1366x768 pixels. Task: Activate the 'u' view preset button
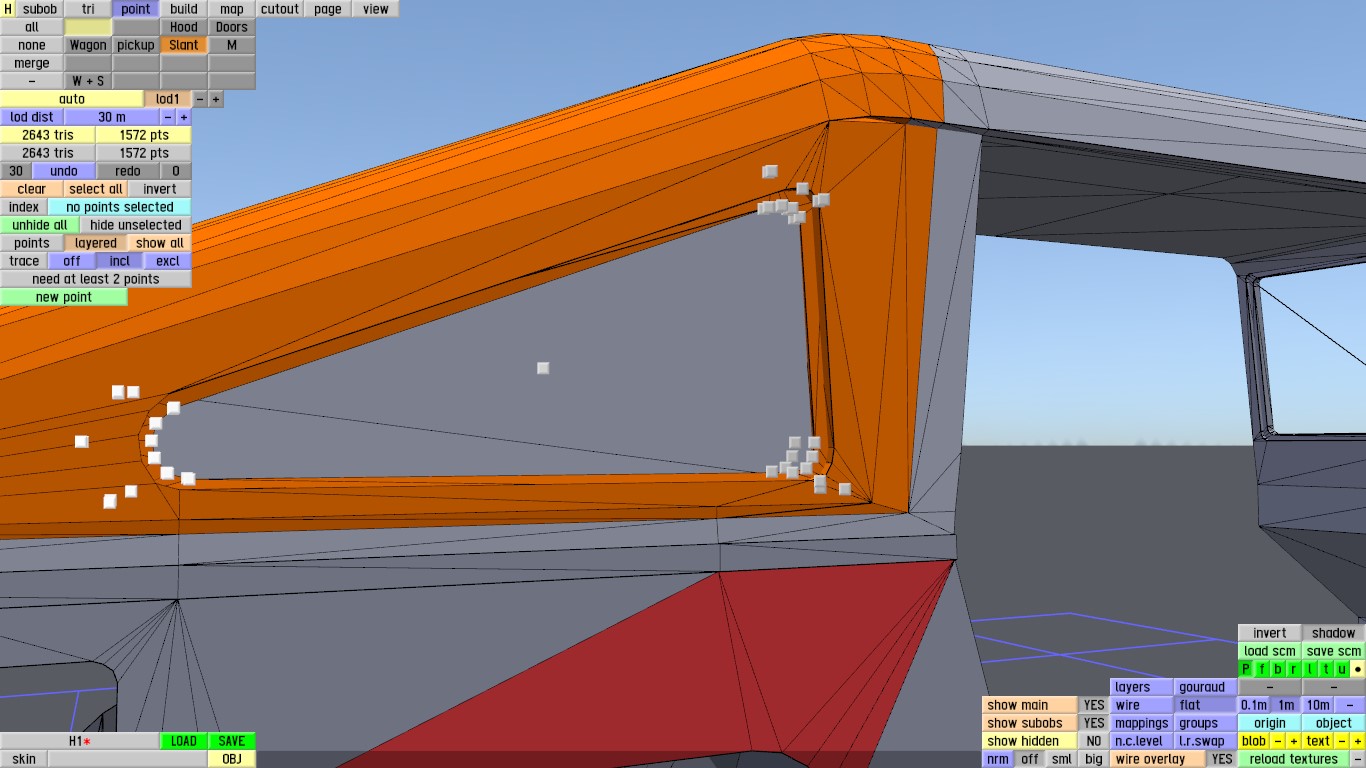pyautogui.click(x=1342, y=669)
